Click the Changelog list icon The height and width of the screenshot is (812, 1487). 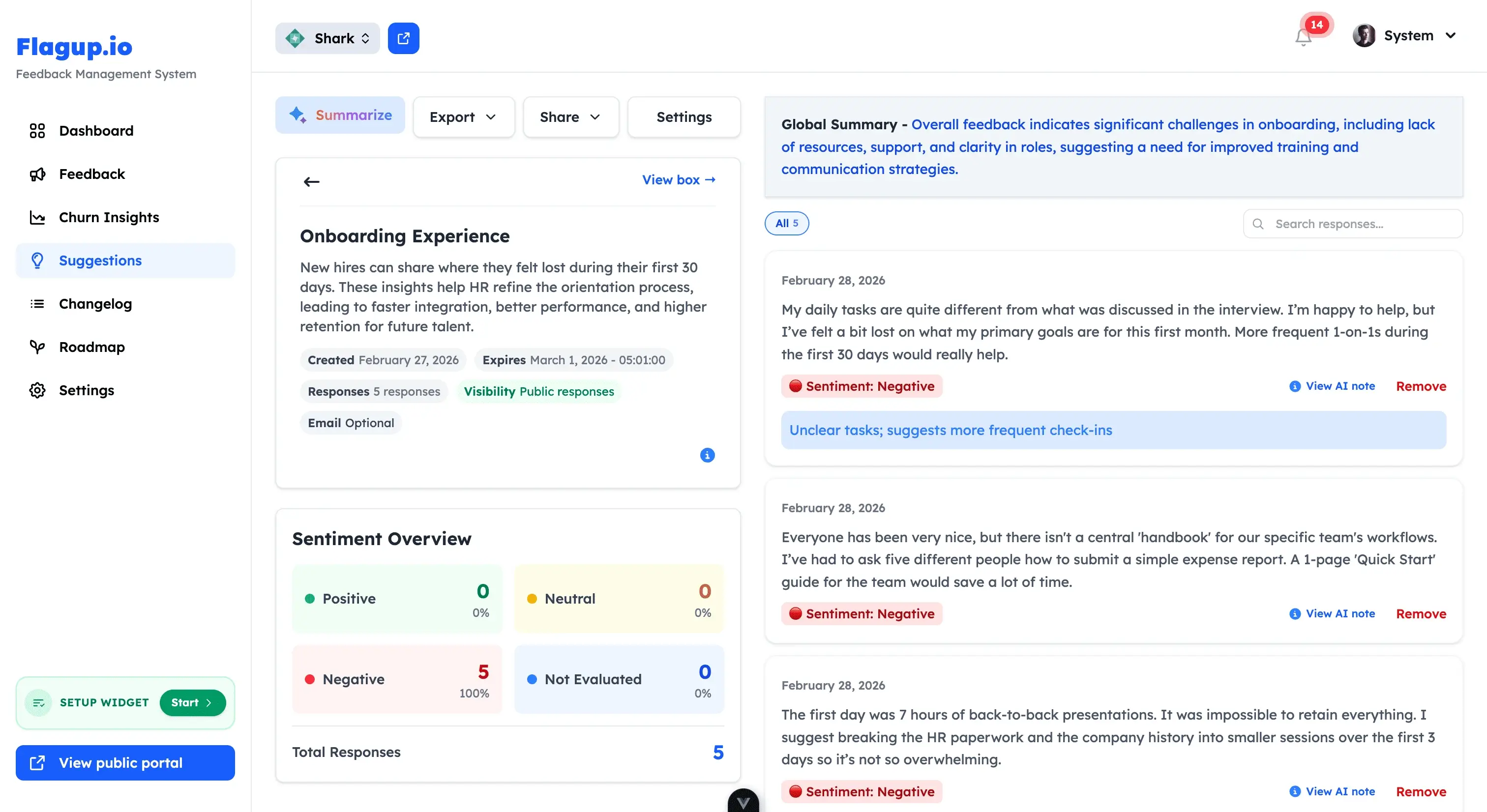click(x=37, y=304)
